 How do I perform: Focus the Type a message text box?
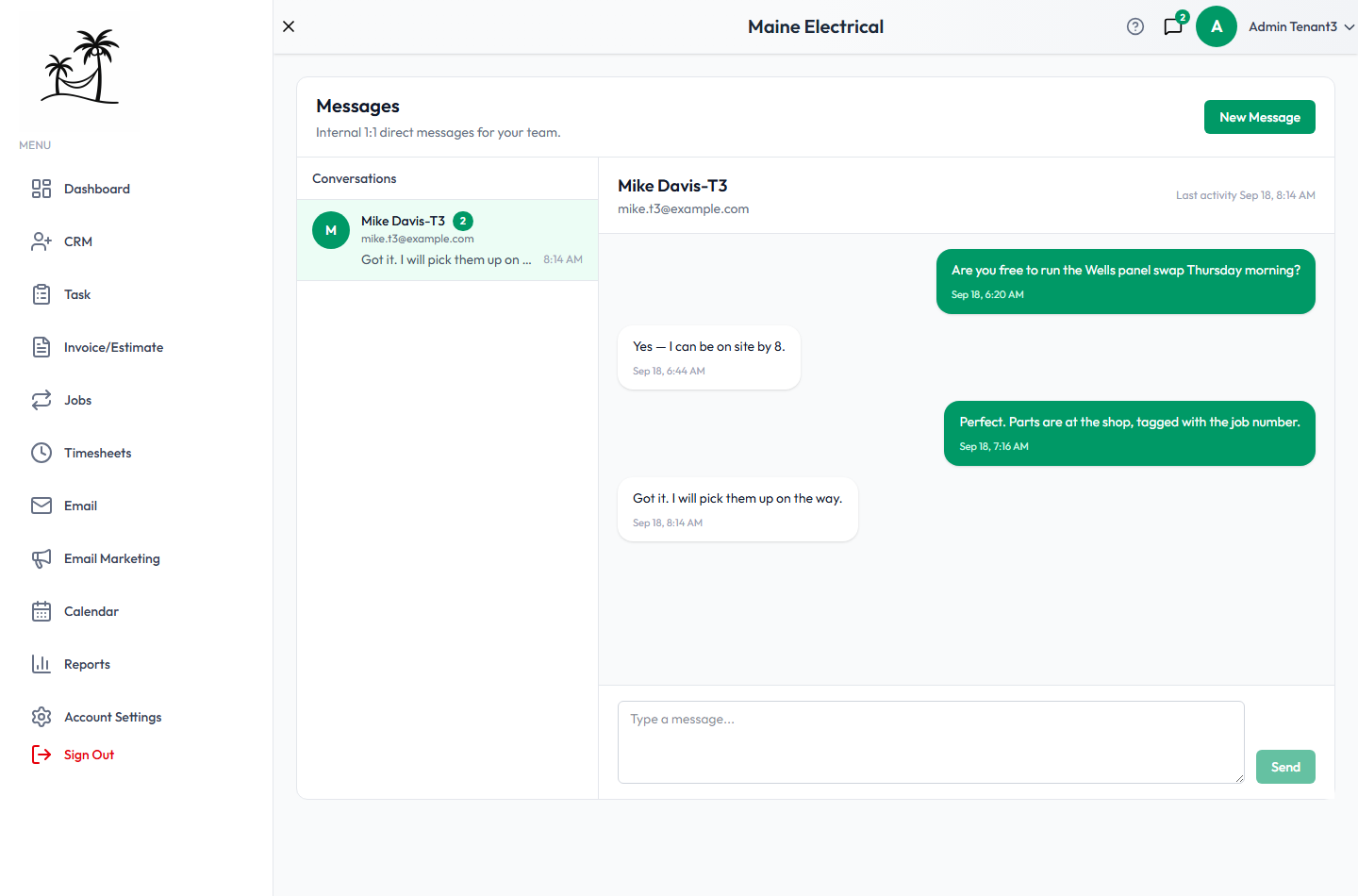931,742
